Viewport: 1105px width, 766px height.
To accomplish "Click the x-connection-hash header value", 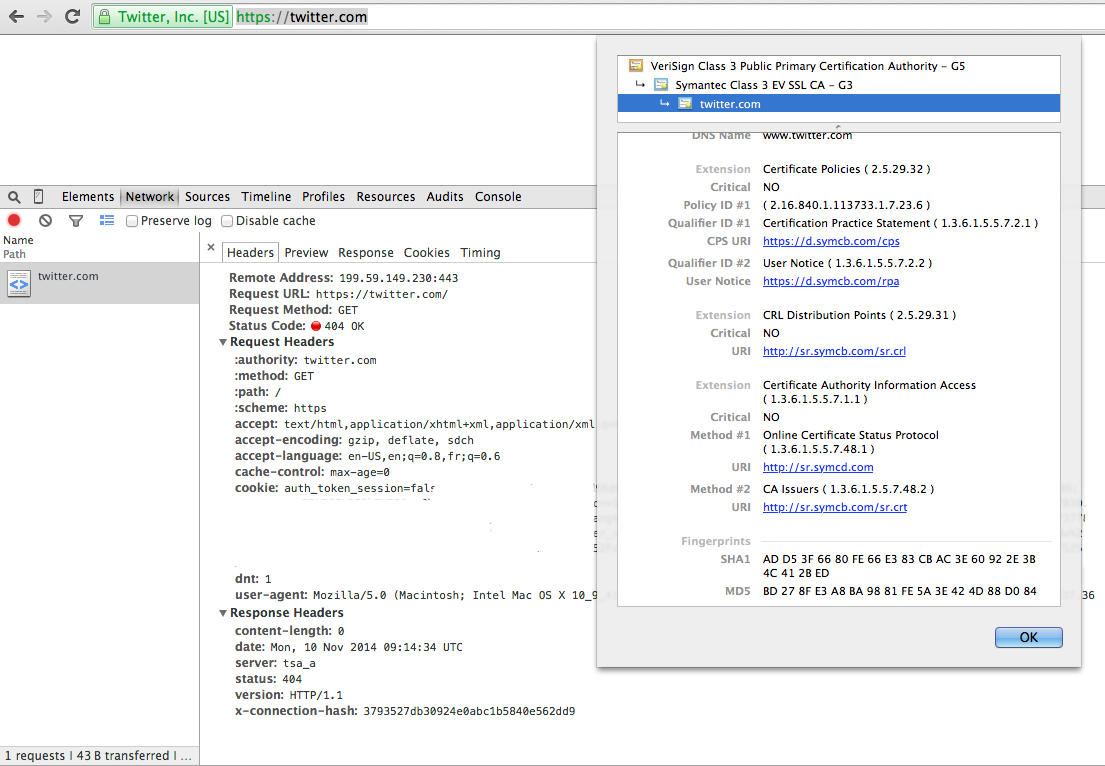I will click(469, 711).
